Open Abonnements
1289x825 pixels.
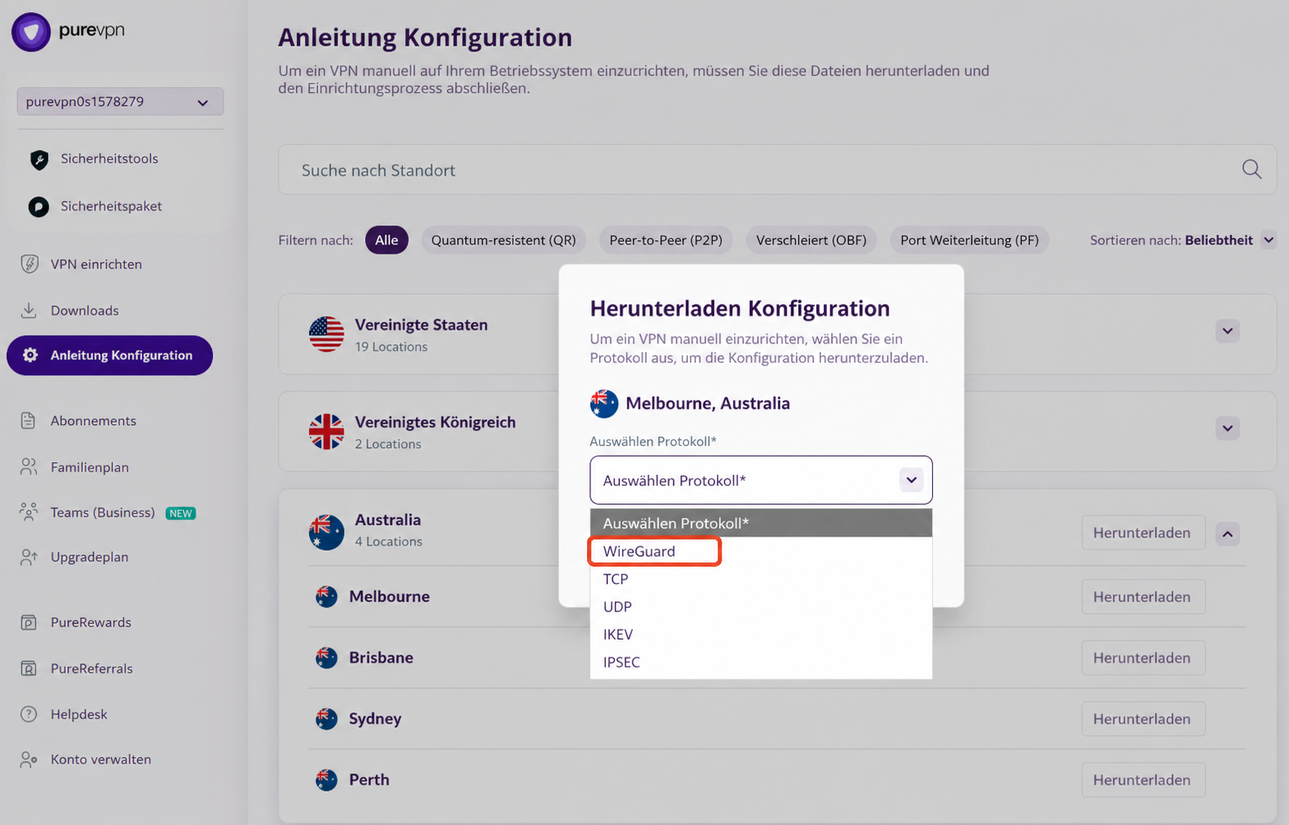point(93,421)
